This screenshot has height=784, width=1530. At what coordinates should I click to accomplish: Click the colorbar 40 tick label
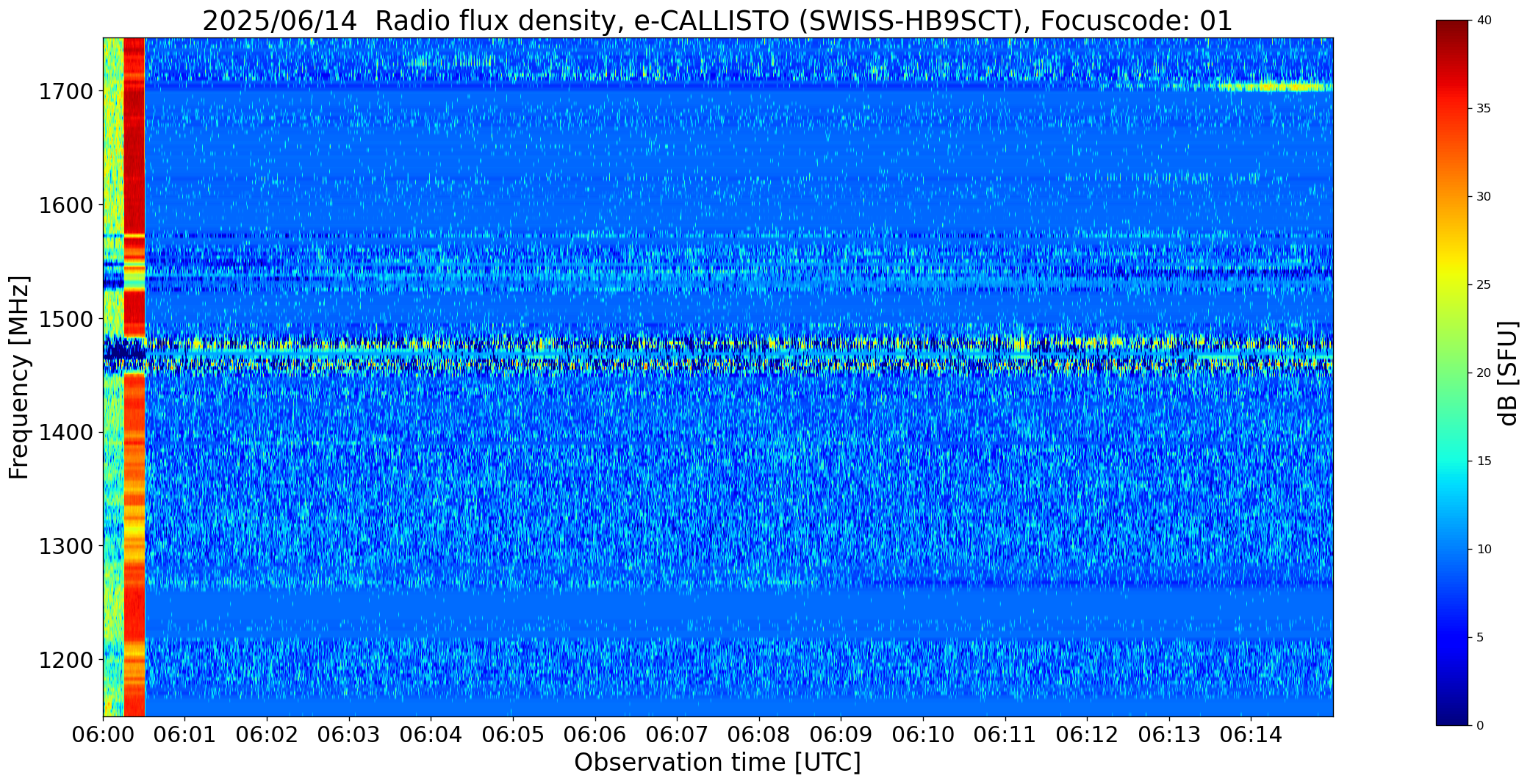tap(1484, 21)
